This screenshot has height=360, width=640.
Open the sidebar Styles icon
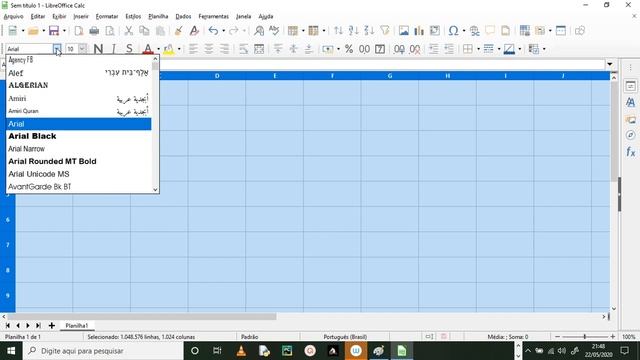(630, 102)
